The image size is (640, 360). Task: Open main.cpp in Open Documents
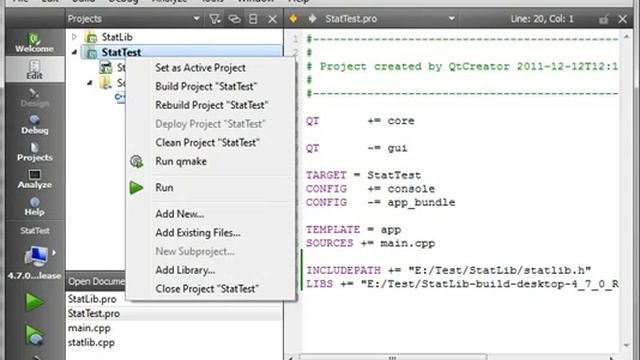click(x=89, y=328)
